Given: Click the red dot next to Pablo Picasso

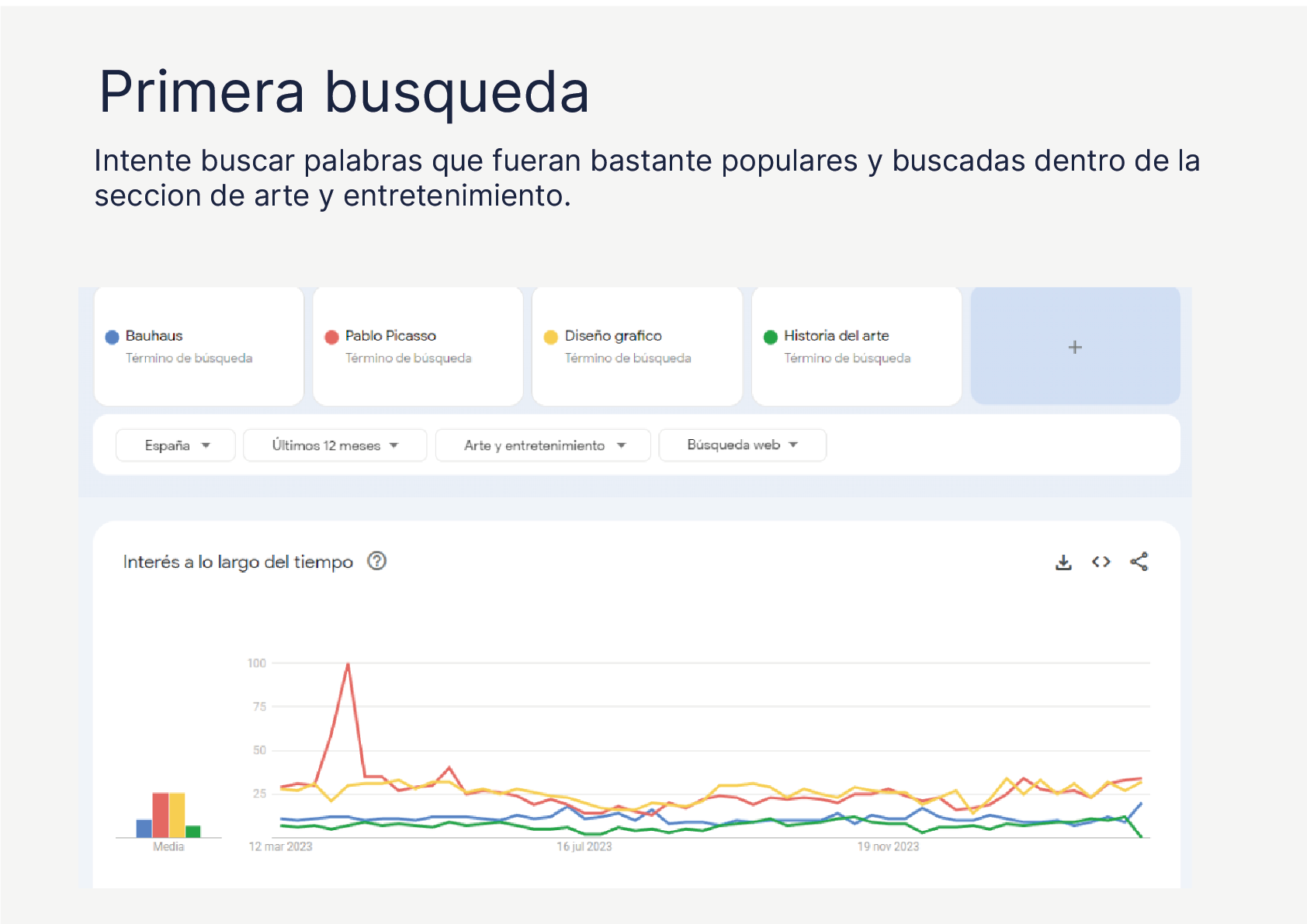Looking at the screenshot, I should (x=331, y=337).
